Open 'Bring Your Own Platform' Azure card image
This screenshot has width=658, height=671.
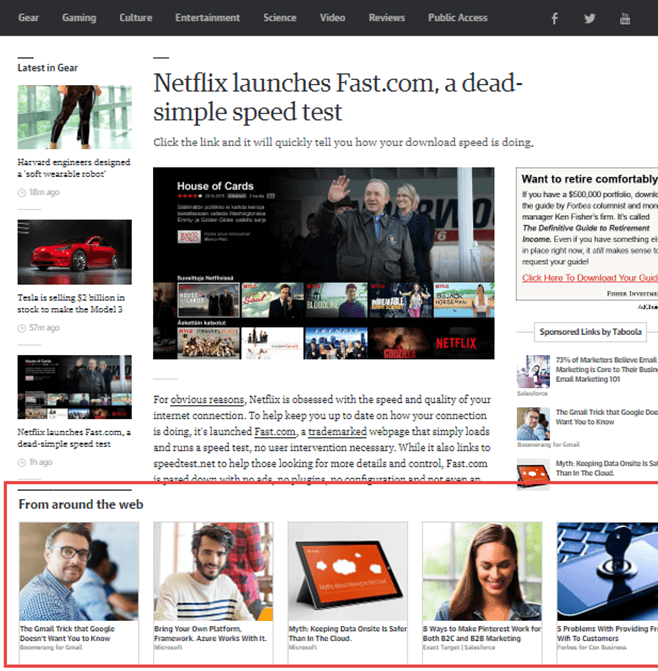pos(213,571)
